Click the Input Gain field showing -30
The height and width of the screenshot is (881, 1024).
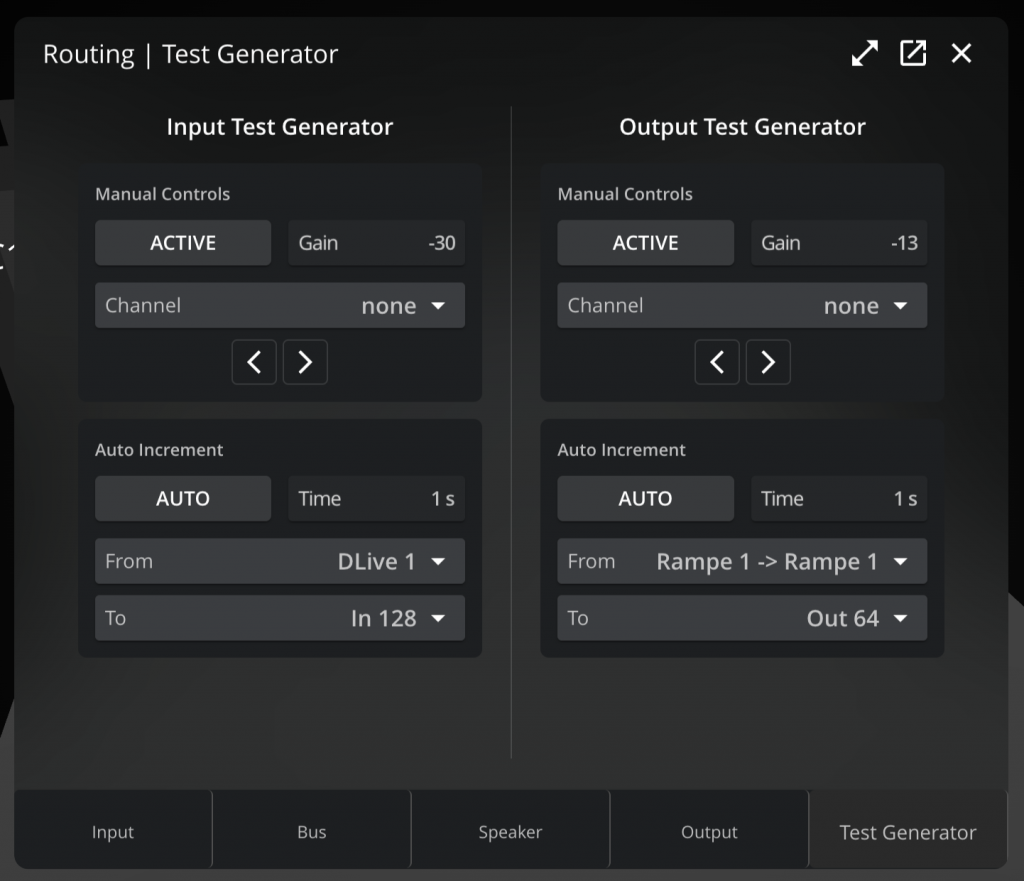tap(376, 243)
